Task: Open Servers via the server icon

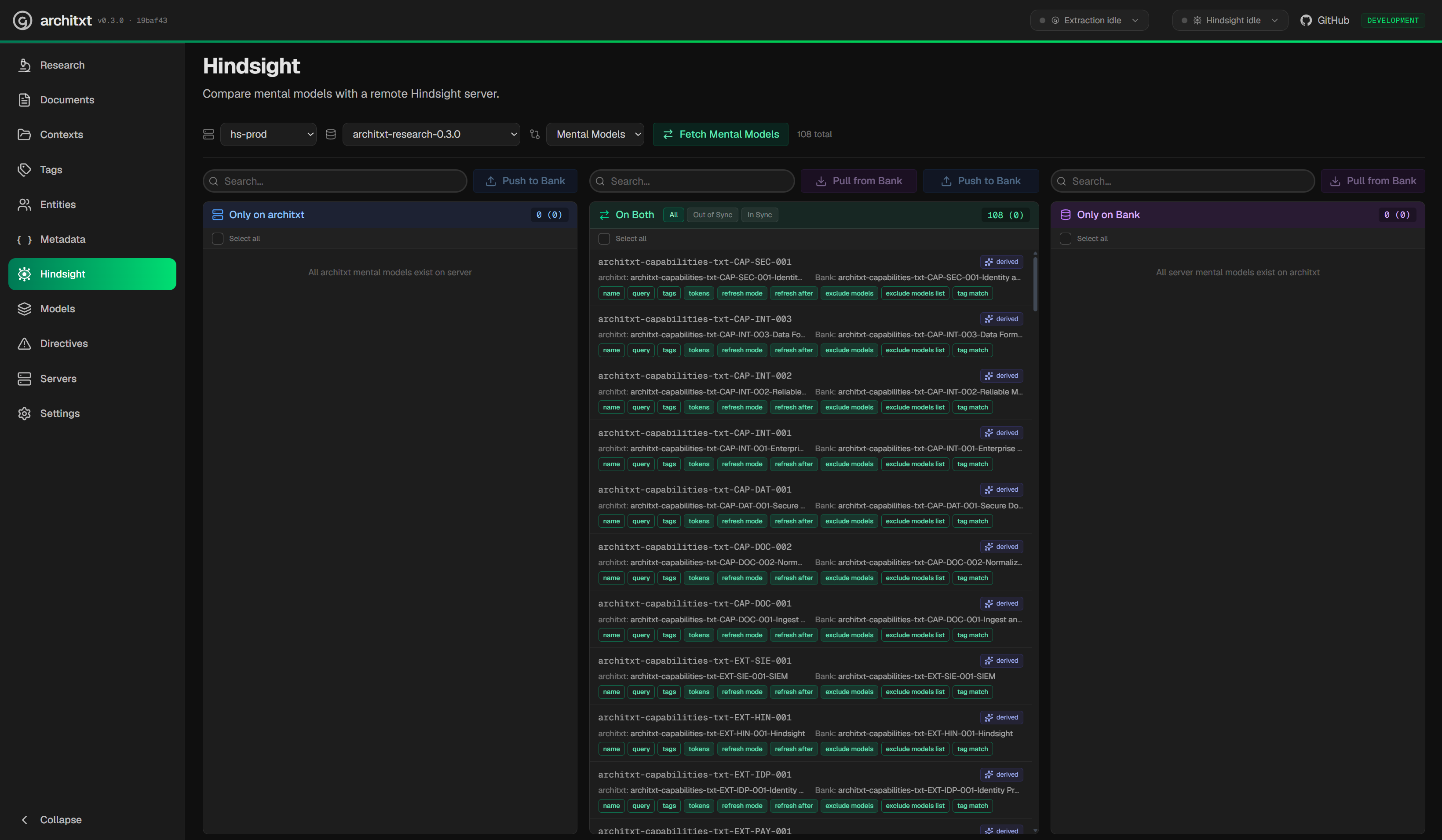Action: tap(24, 379)
